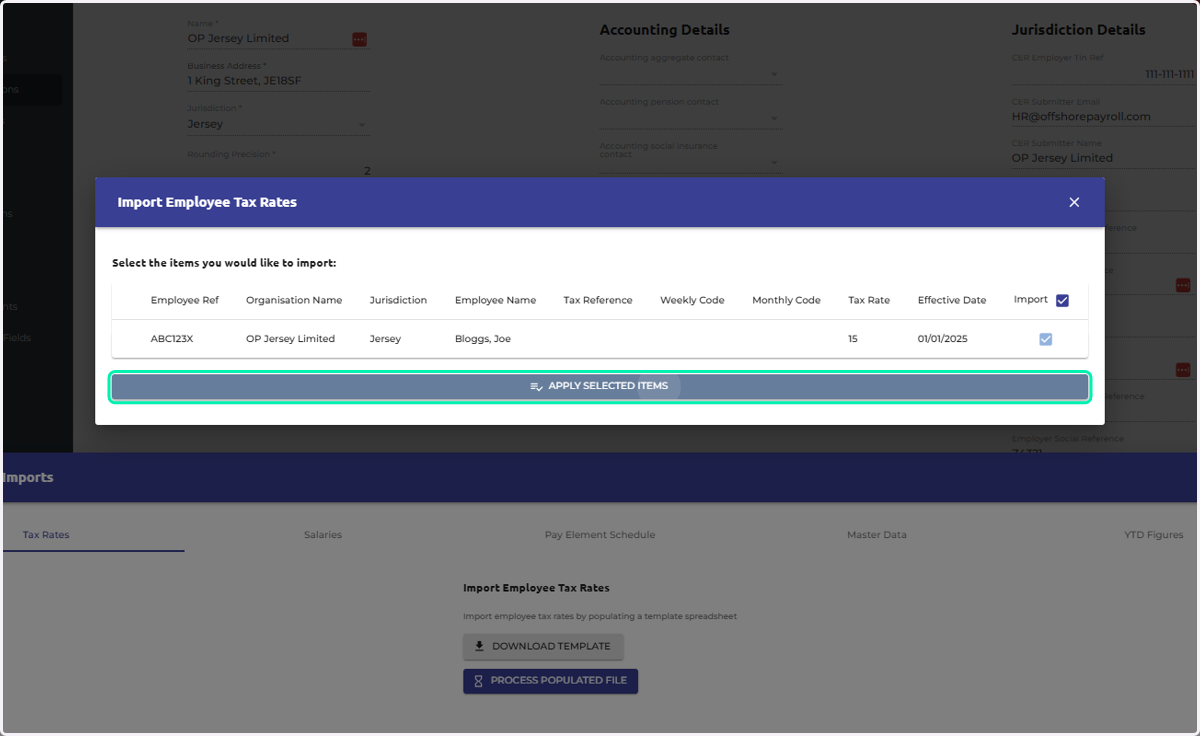Click the red icon beside the Name field
The image size is (1200, 736).
[359, 39]
